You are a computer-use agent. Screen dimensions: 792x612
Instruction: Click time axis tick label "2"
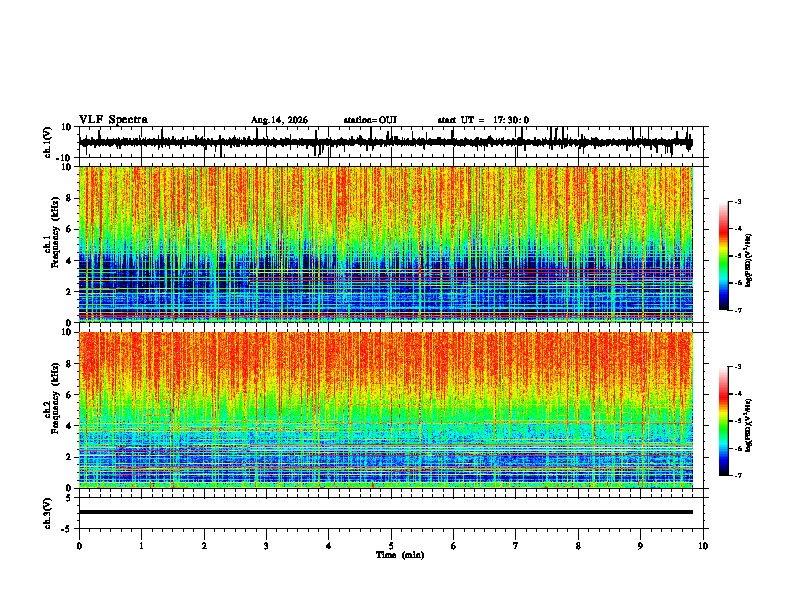pyautogui.click(x=204, y=546)
